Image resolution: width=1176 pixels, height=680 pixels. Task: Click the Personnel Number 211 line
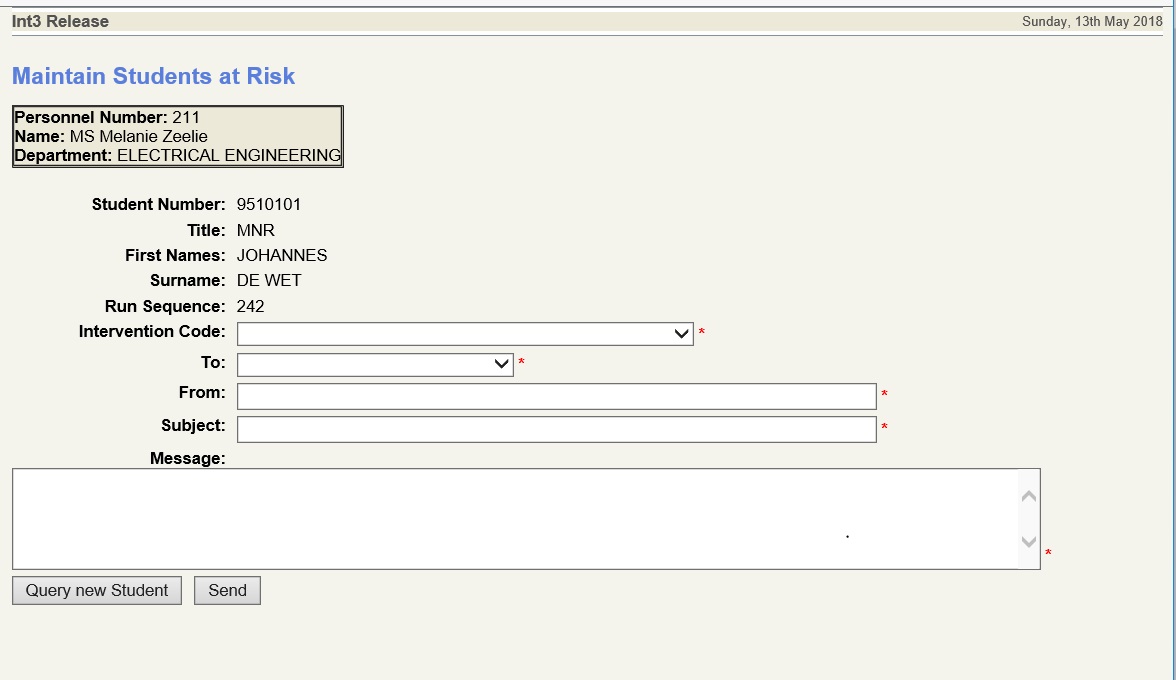[x=107, y=117]
